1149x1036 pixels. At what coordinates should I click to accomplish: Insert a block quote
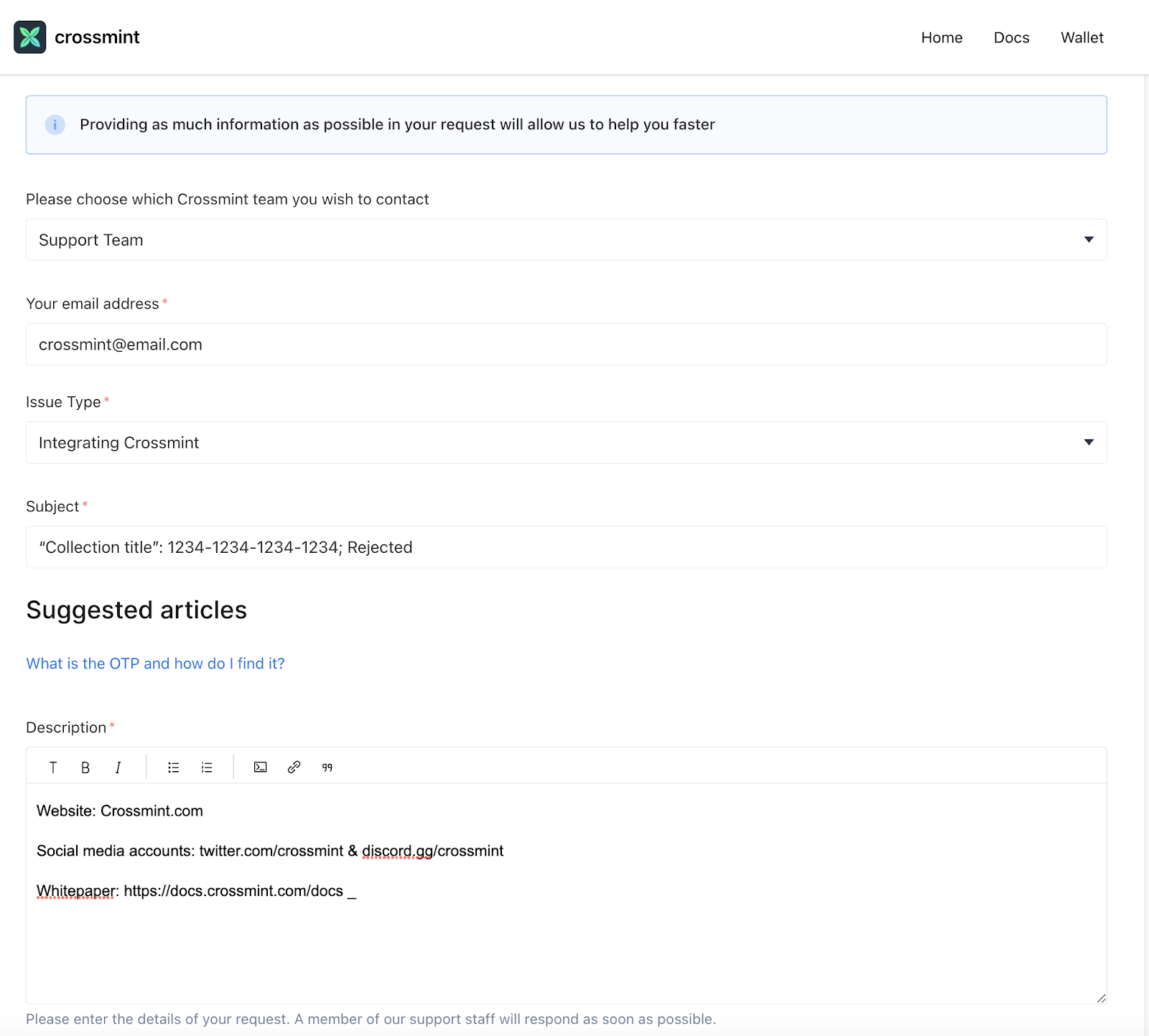click(327, 767)
